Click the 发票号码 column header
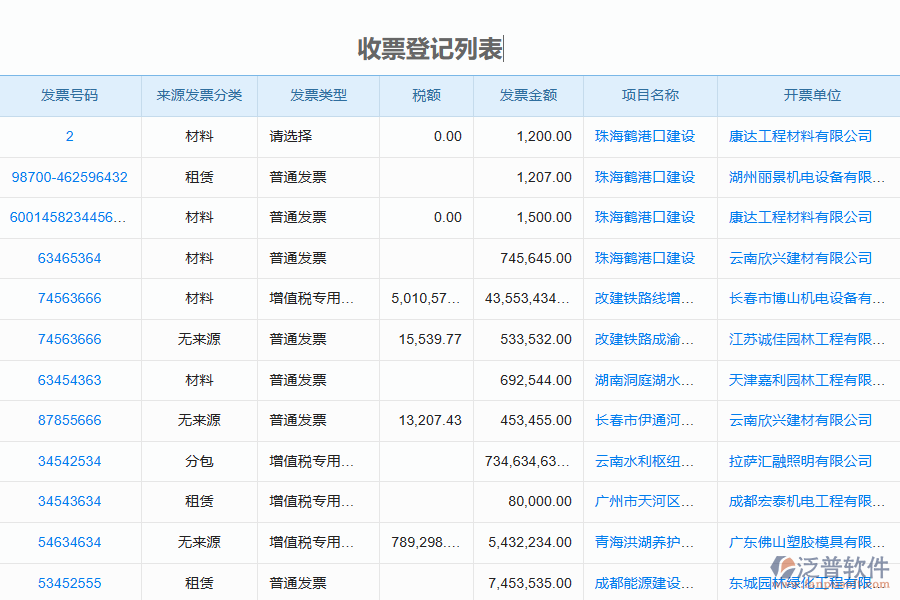This screenshot has width=900, height=600. coord(69,95)
